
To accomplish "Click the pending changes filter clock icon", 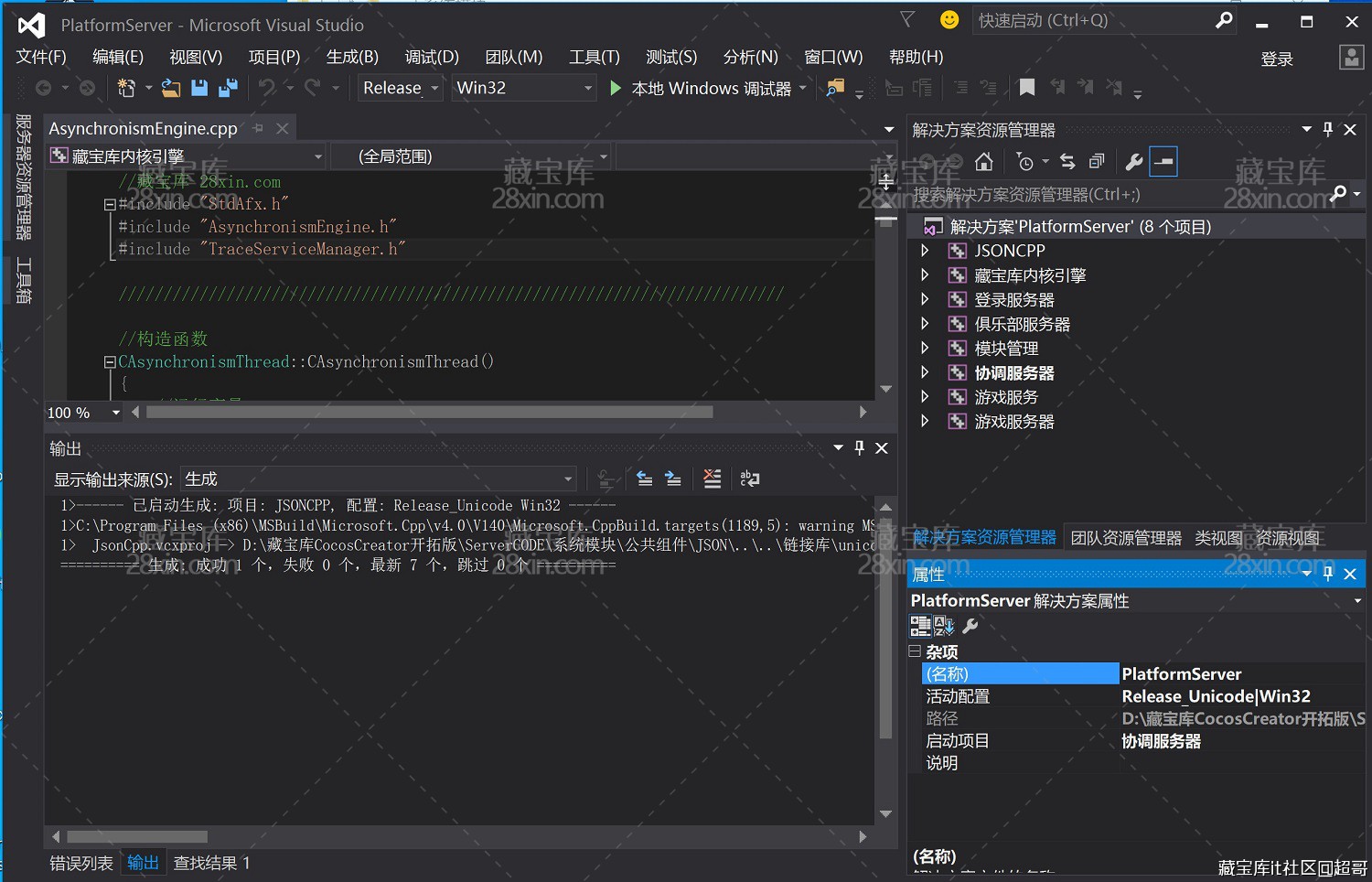I will [x=1025, y=162].
